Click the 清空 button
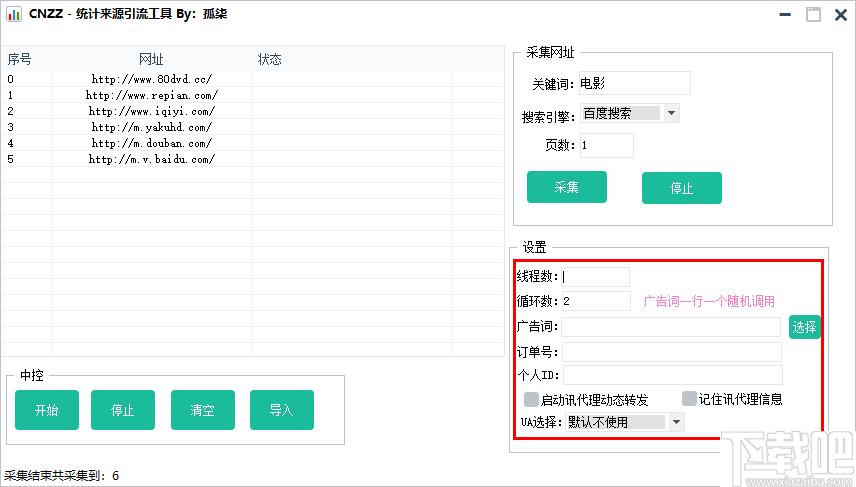This screenshot has width=856, height=487. 203,410
